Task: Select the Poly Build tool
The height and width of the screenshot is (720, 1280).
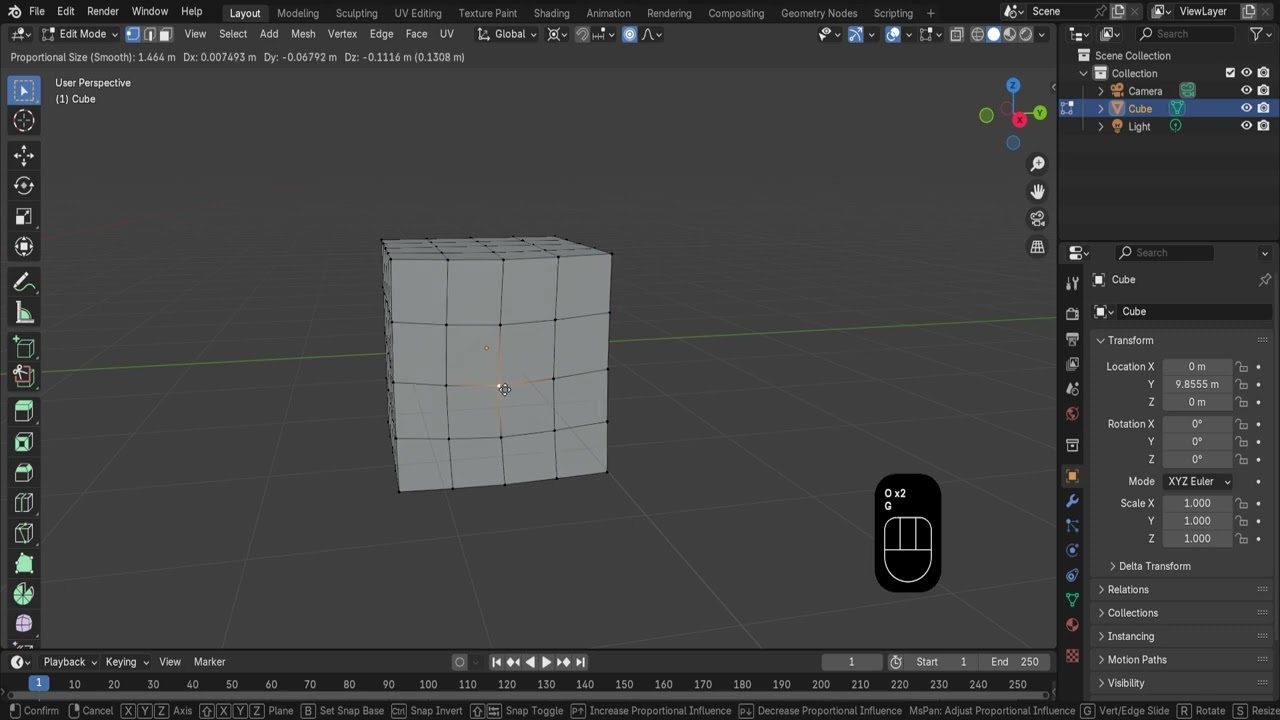Action: click(24, 563)
